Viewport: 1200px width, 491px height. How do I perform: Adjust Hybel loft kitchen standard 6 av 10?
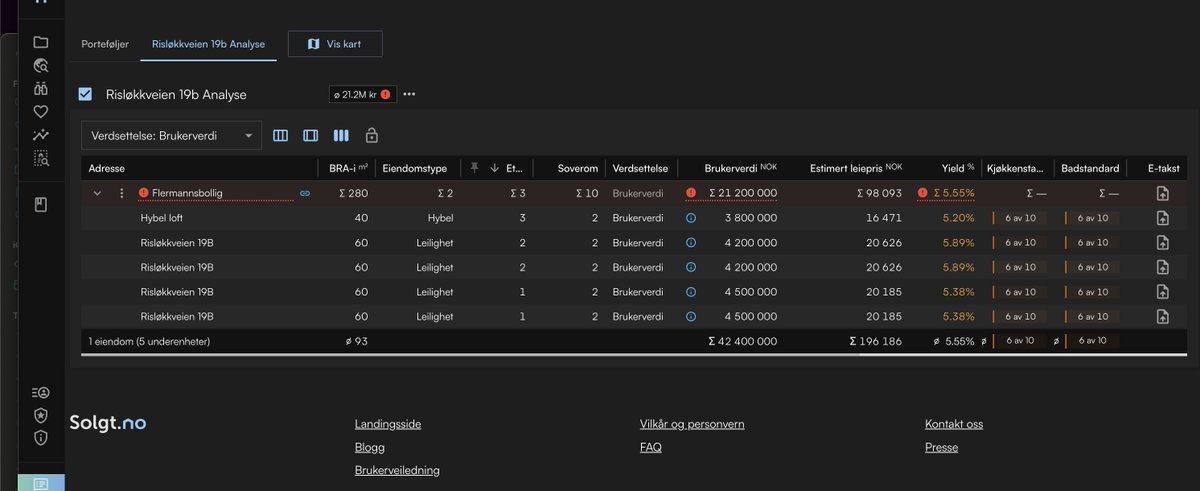[x=1019, y=217]
